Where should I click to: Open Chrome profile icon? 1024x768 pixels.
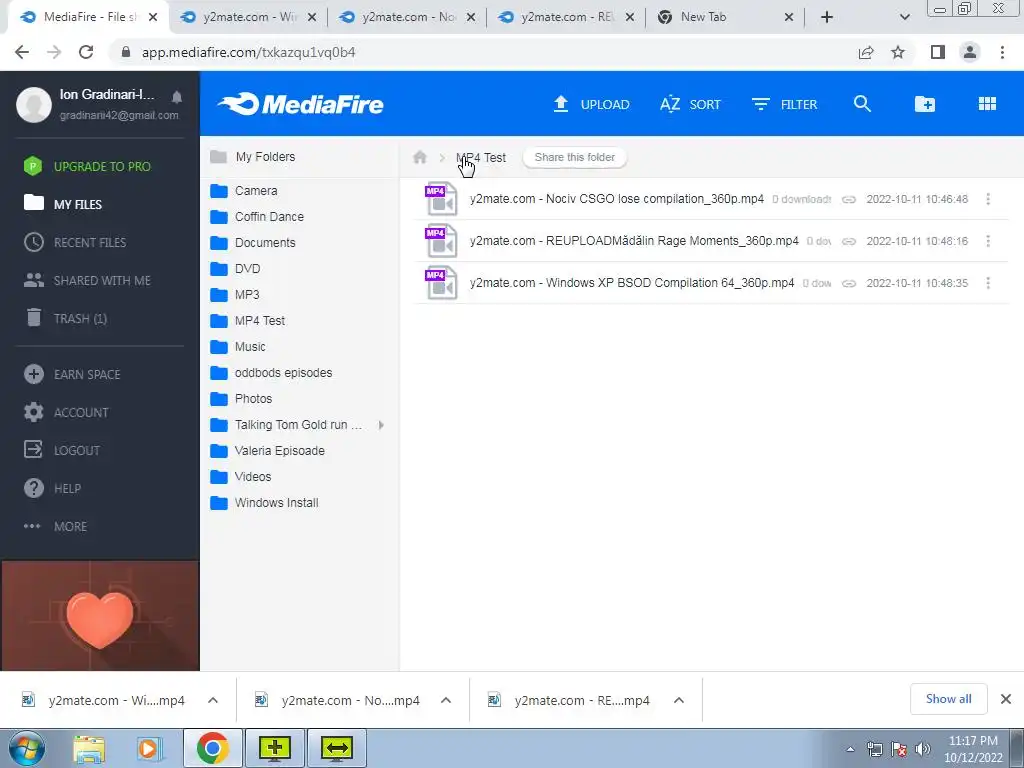pyautogui.click(x=970, y=52)
